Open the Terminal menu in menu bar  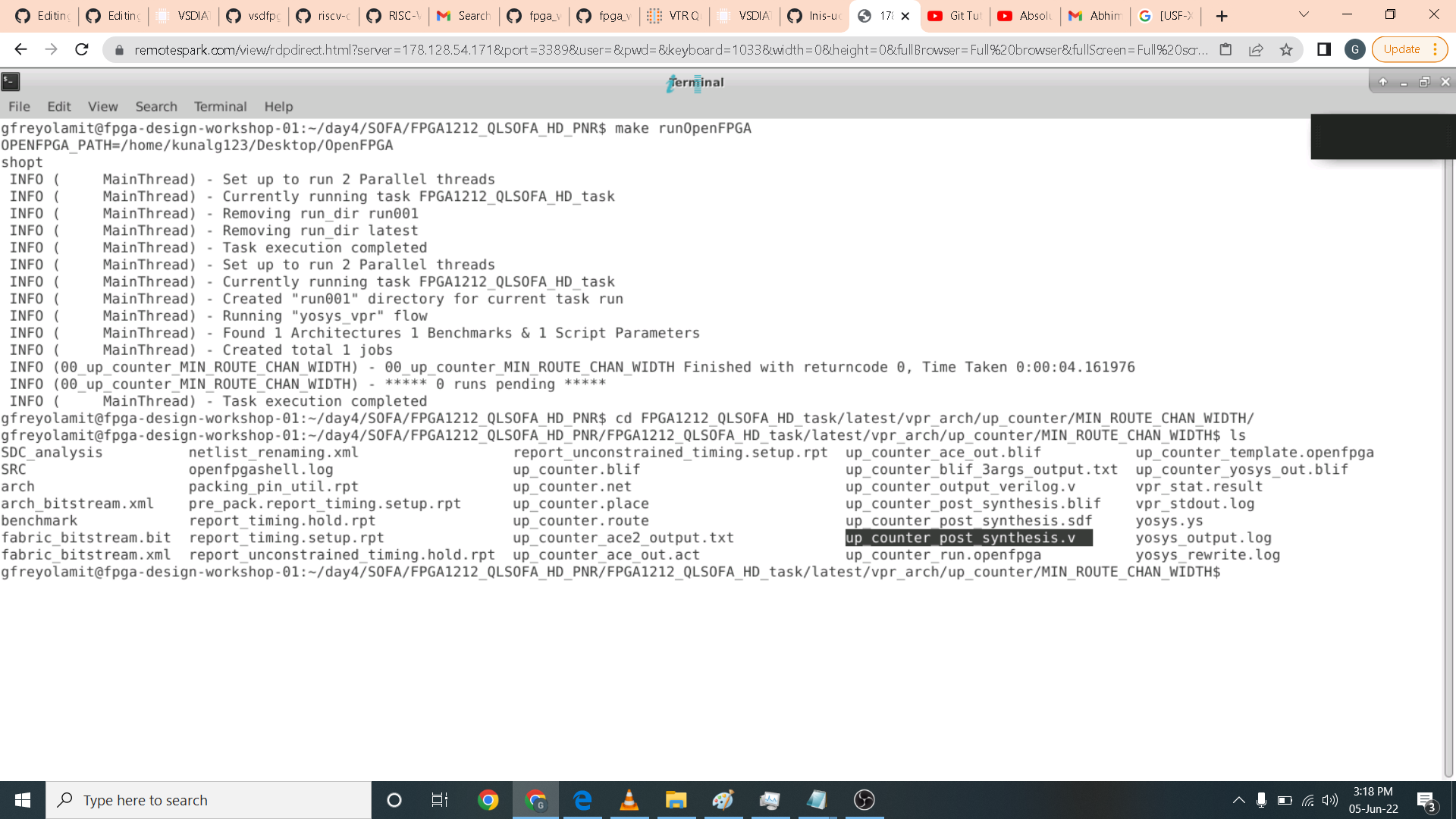point(220,107)
